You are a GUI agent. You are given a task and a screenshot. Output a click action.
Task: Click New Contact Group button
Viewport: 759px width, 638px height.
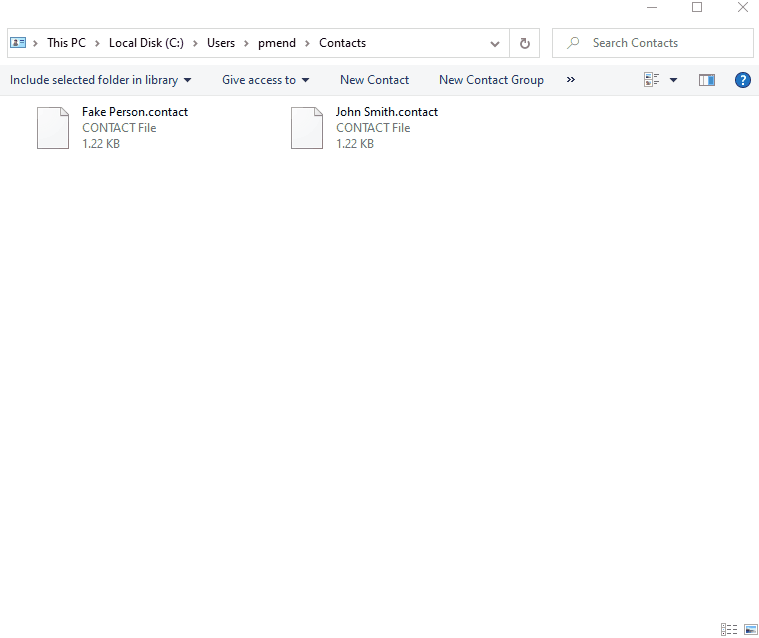[491, 80]
